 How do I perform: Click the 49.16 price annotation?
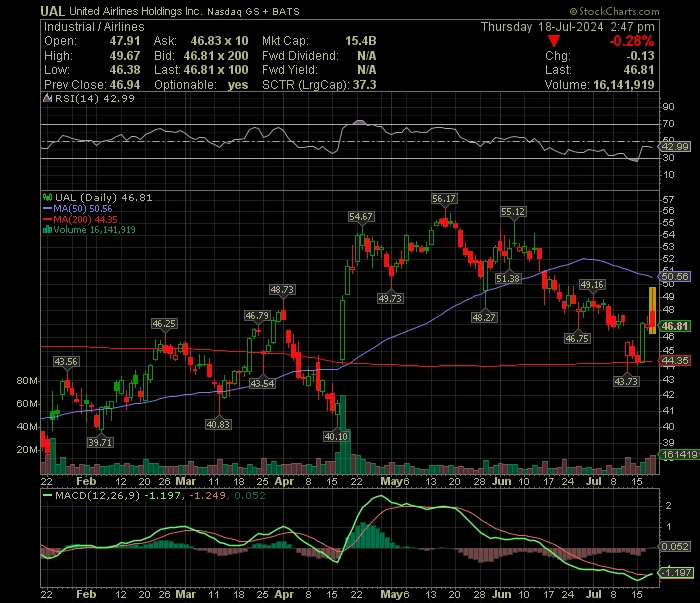(x=592, y=284)
